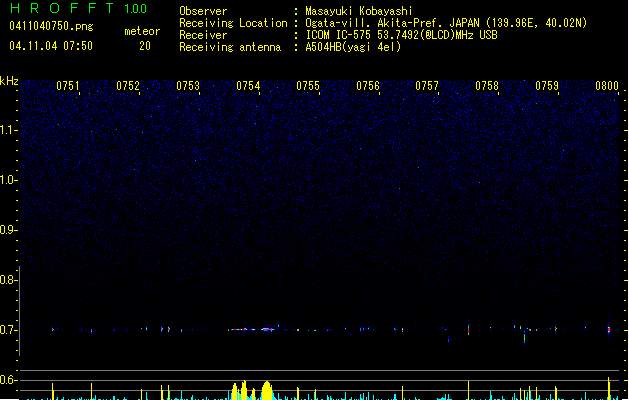Click the Receiving antenna field label
Image resolution: width=629 pixels, height=400 pixels.
230,47
